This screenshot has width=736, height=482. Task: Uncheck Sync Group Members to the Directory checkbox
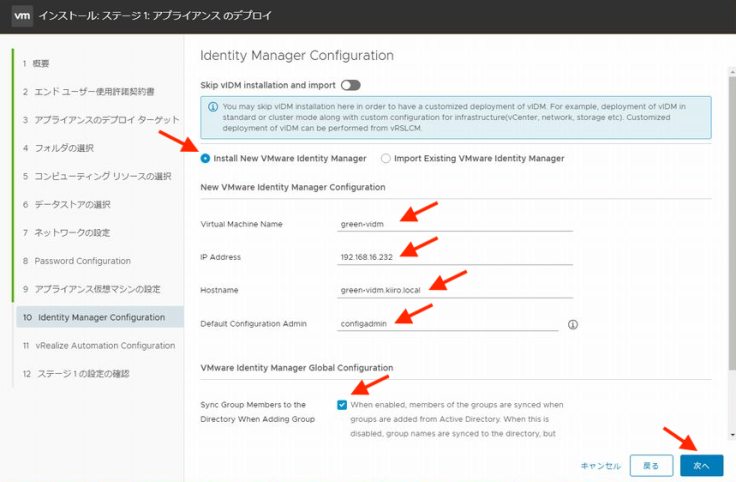342,405
